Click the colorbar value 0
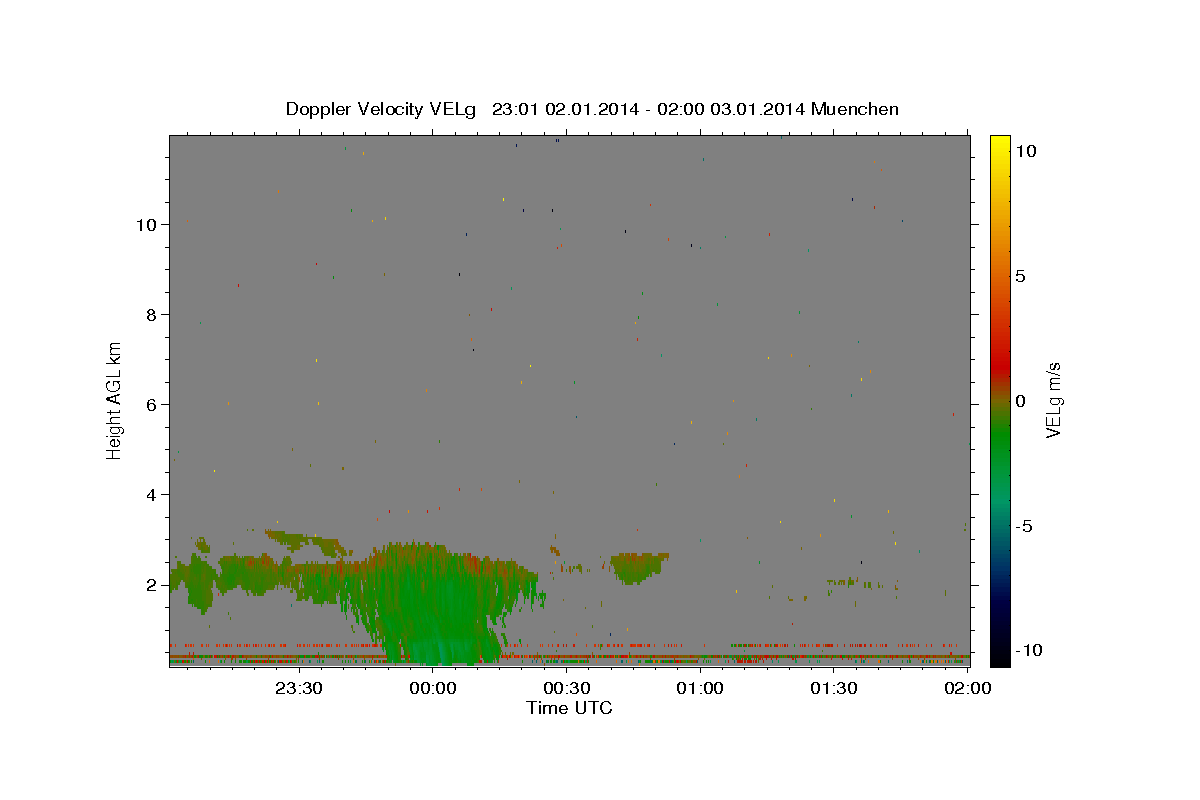The image size is (1200, 800). tap(1021, 401)
